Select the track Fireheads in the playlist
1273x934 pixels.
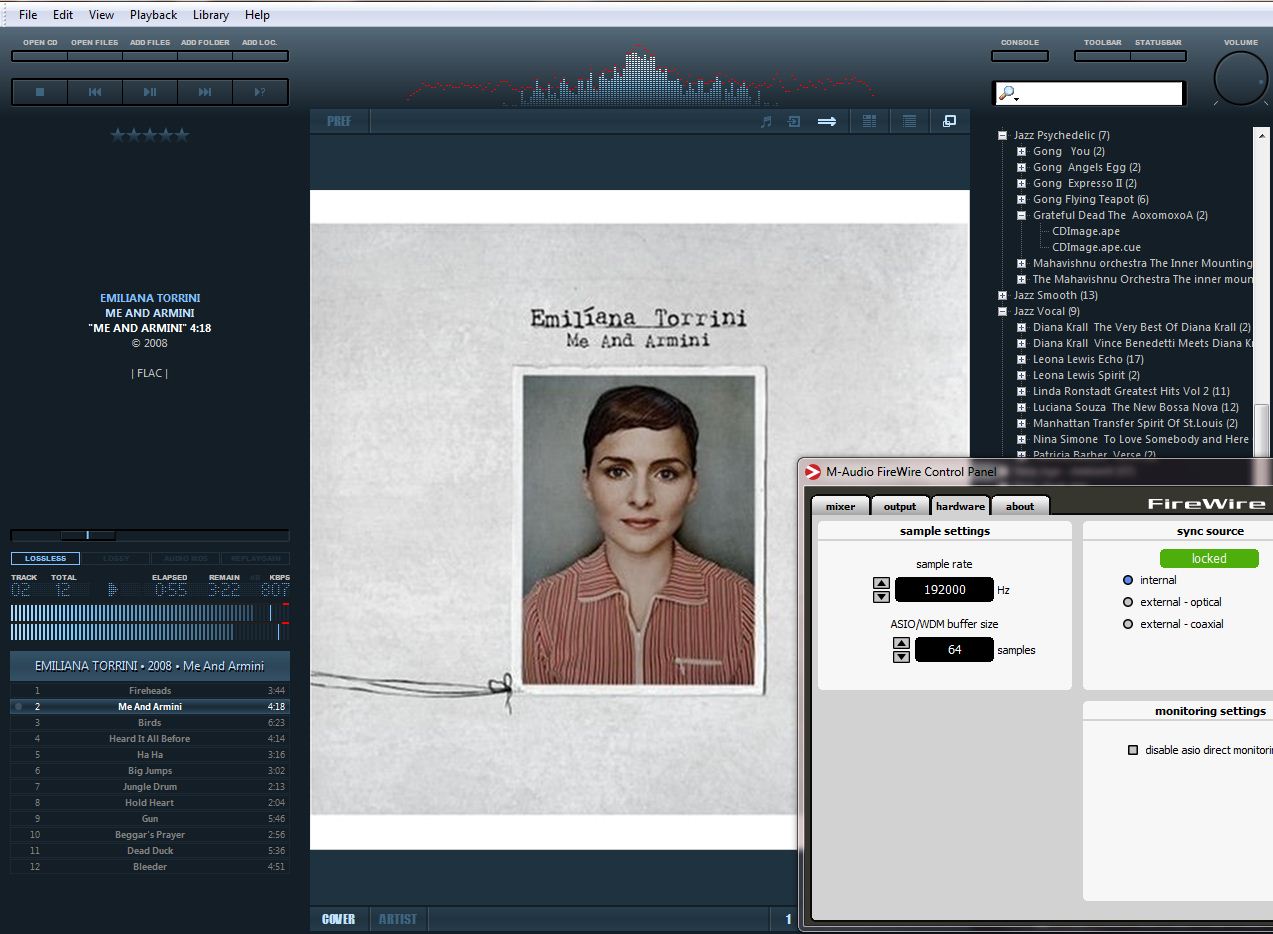150,691
